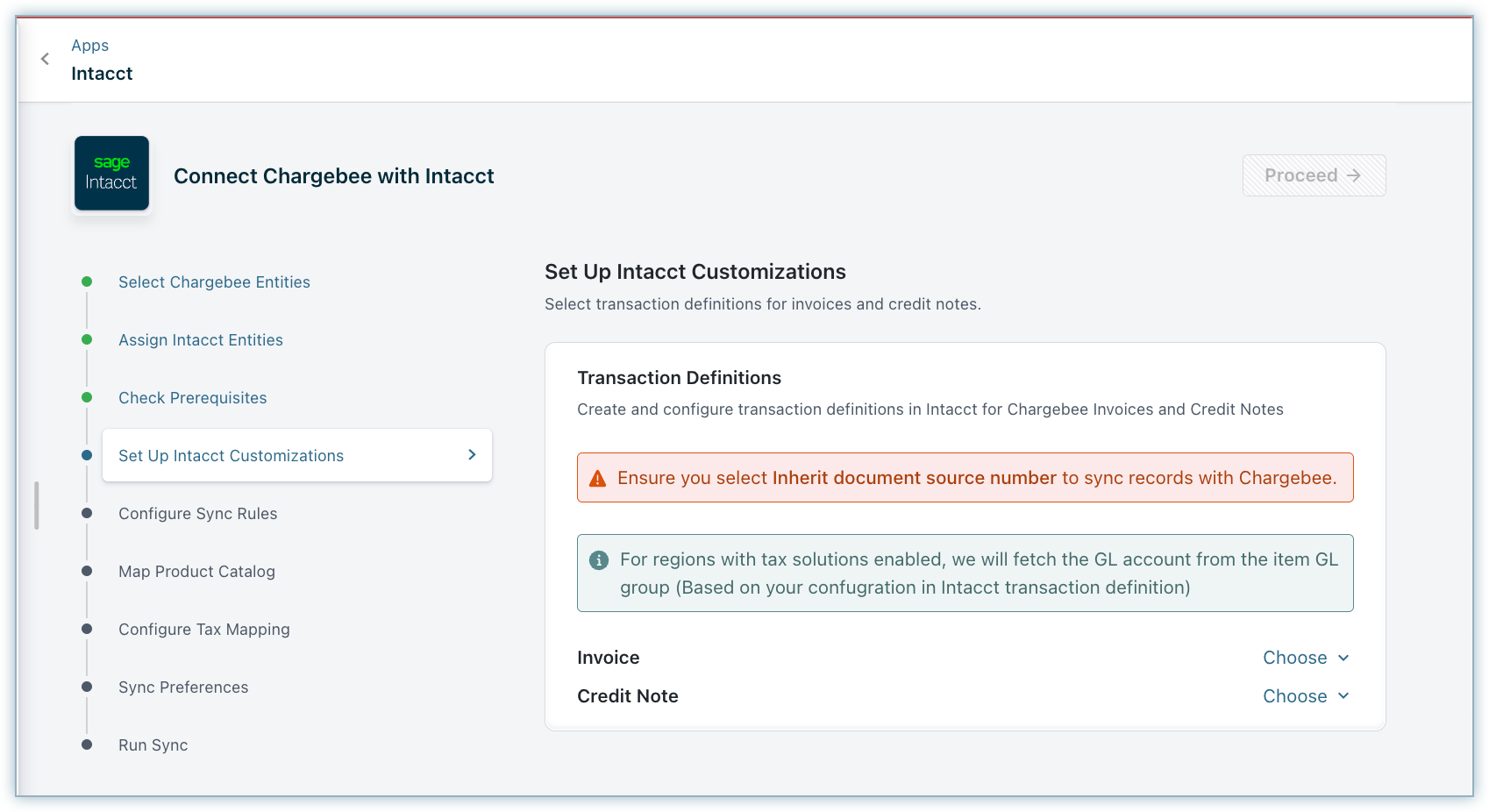Click the vertical scrollbar handle on left edge

click(36, 505)
